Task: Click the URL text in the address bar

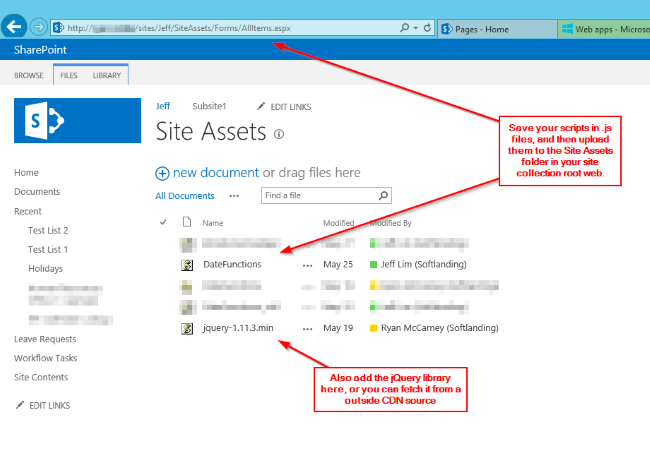Action: [179, 28]
